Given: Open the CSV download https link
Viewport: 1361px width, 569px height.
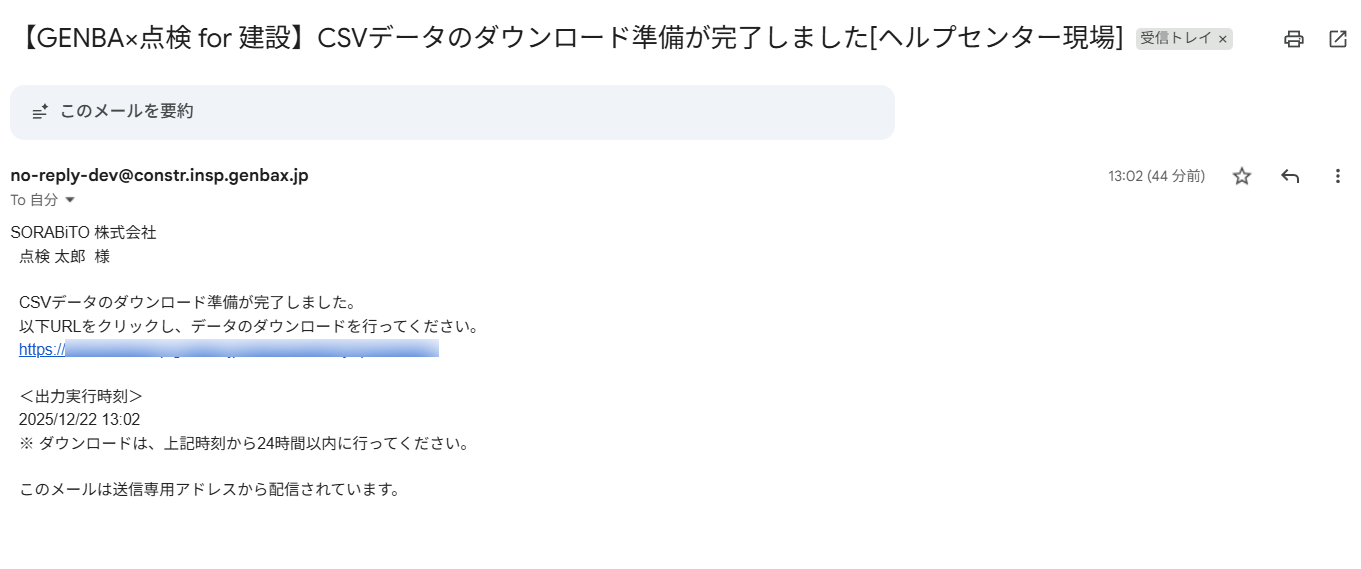Looking at the screenshot, I should point(228,349).
